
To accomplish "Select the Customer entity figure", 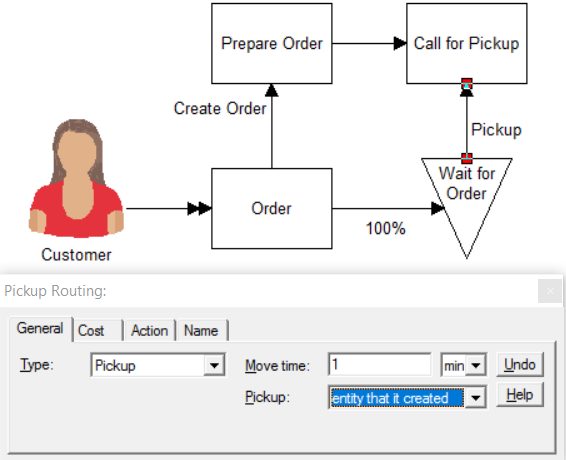I will (x=77, y=178).
